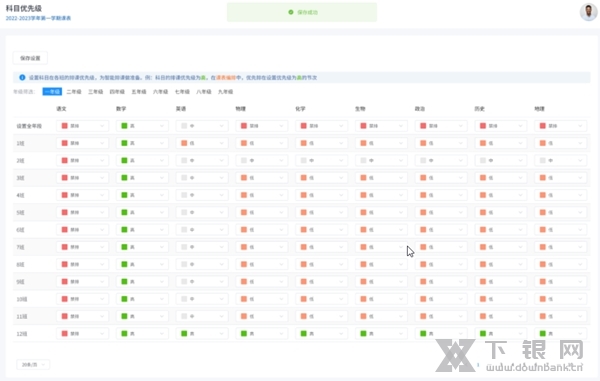Image resolution: width=600 pixels, height=381 pixels.
Task: Click the 科目优先级 page title
Action: point(24,8)
